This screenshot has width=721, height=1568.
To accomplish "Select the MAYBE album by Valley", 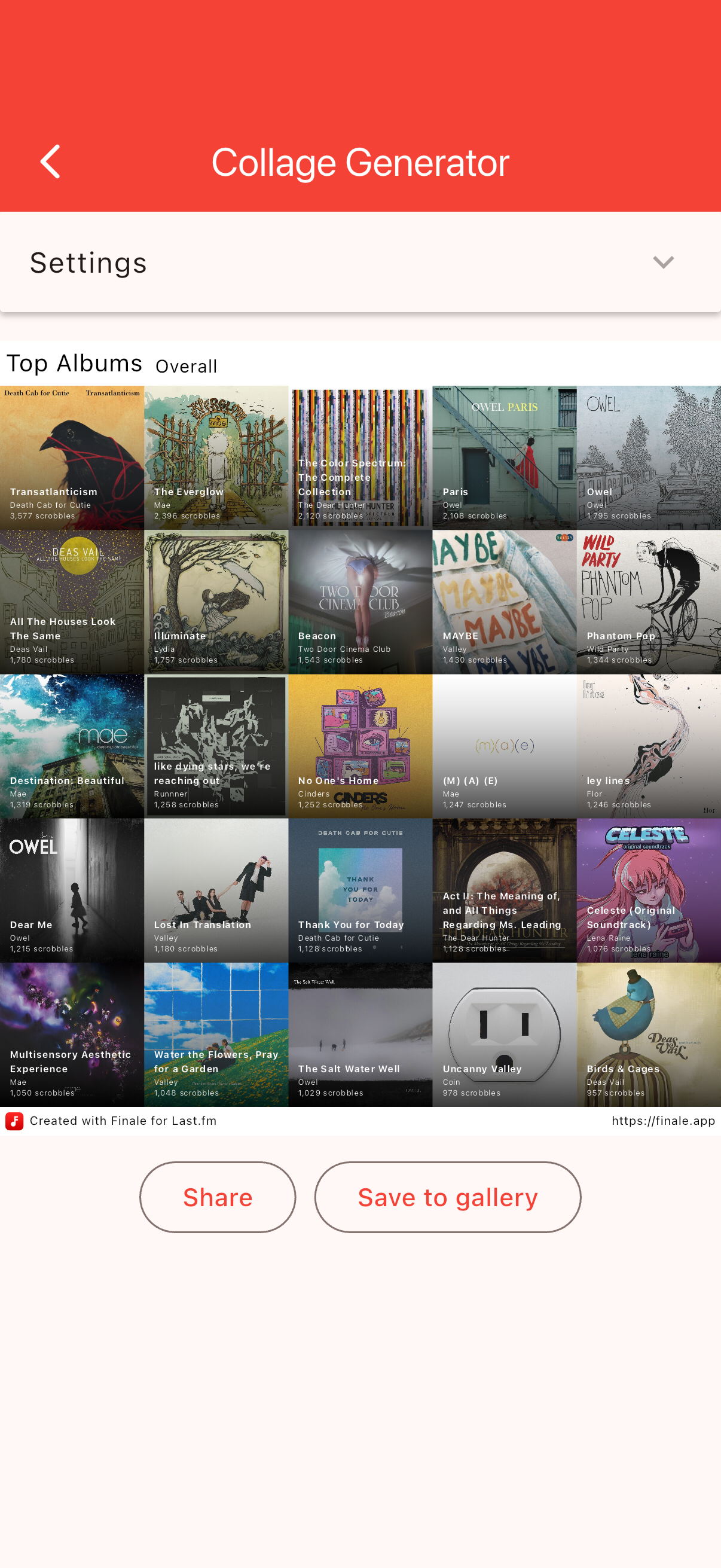I will (x=505, y=602).
